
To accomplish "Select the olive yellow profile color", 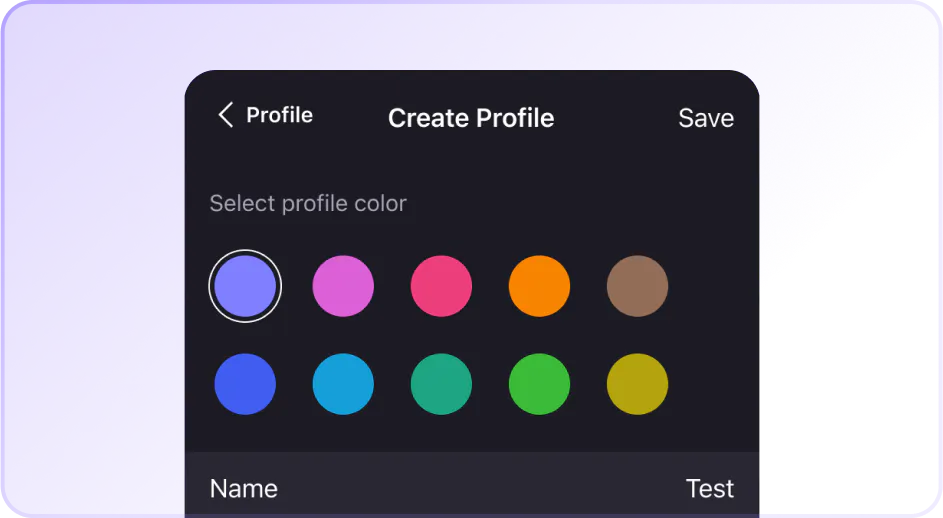I will [x=637, y=384].
